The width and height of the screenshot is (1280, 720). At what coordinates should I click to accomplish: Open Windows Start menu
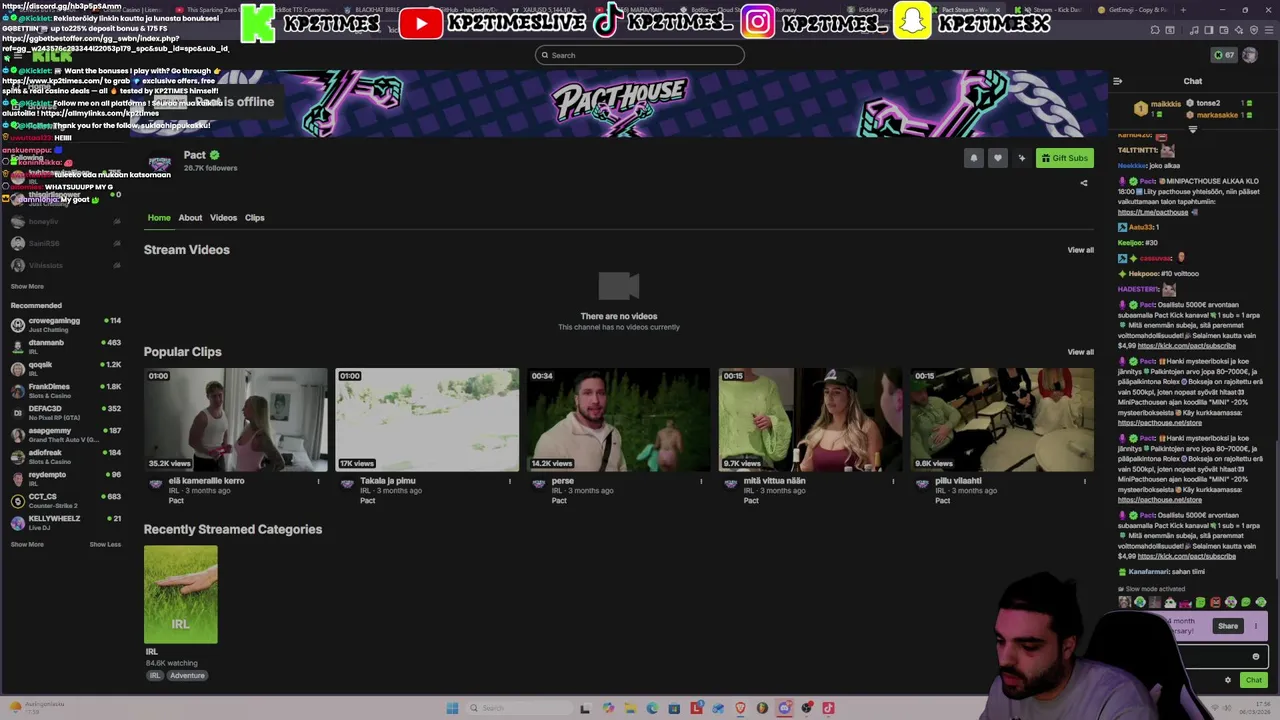pos(452,708)
